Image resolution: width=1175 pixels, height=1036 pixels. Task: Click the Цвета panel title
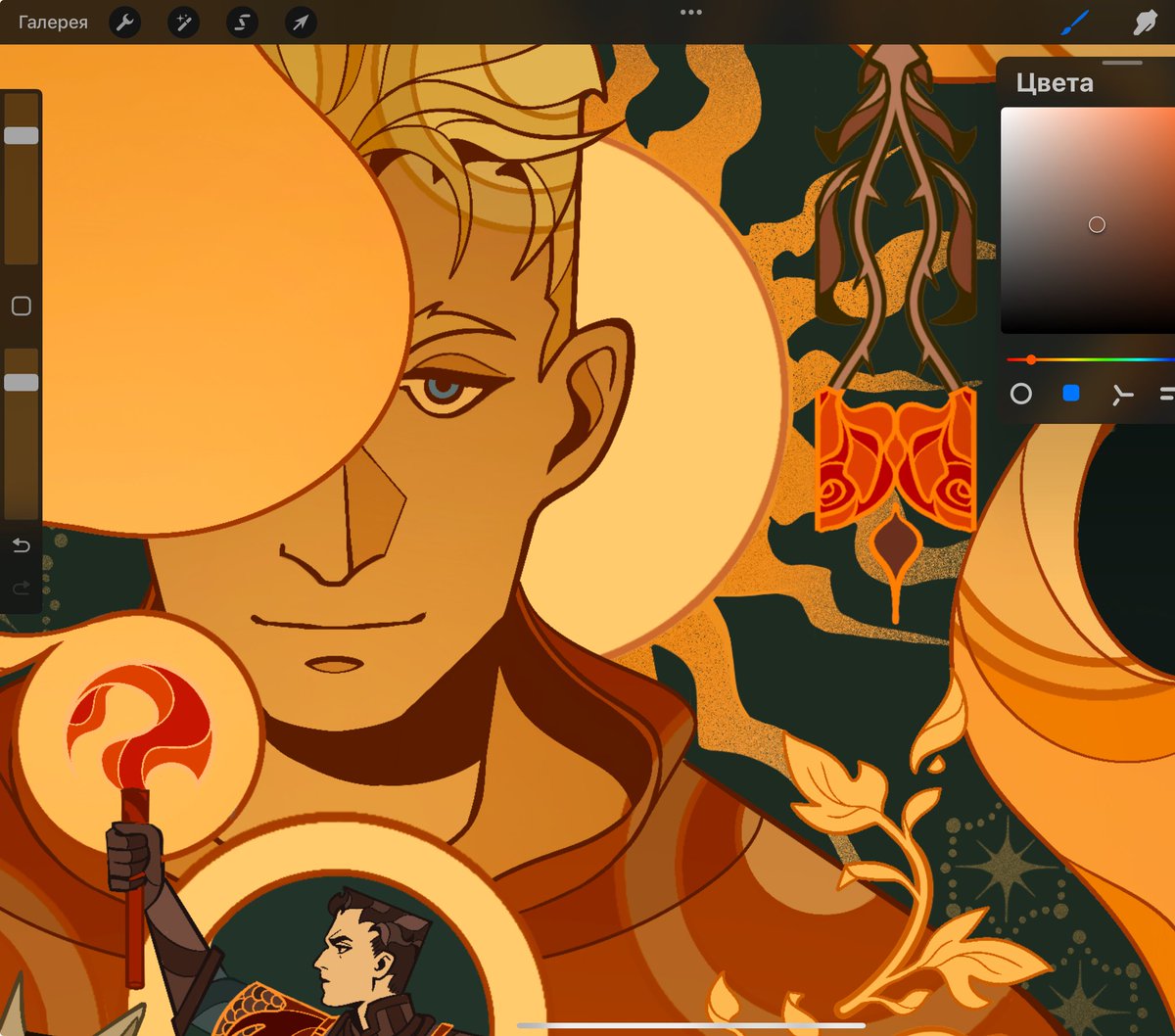(1055, 83)
